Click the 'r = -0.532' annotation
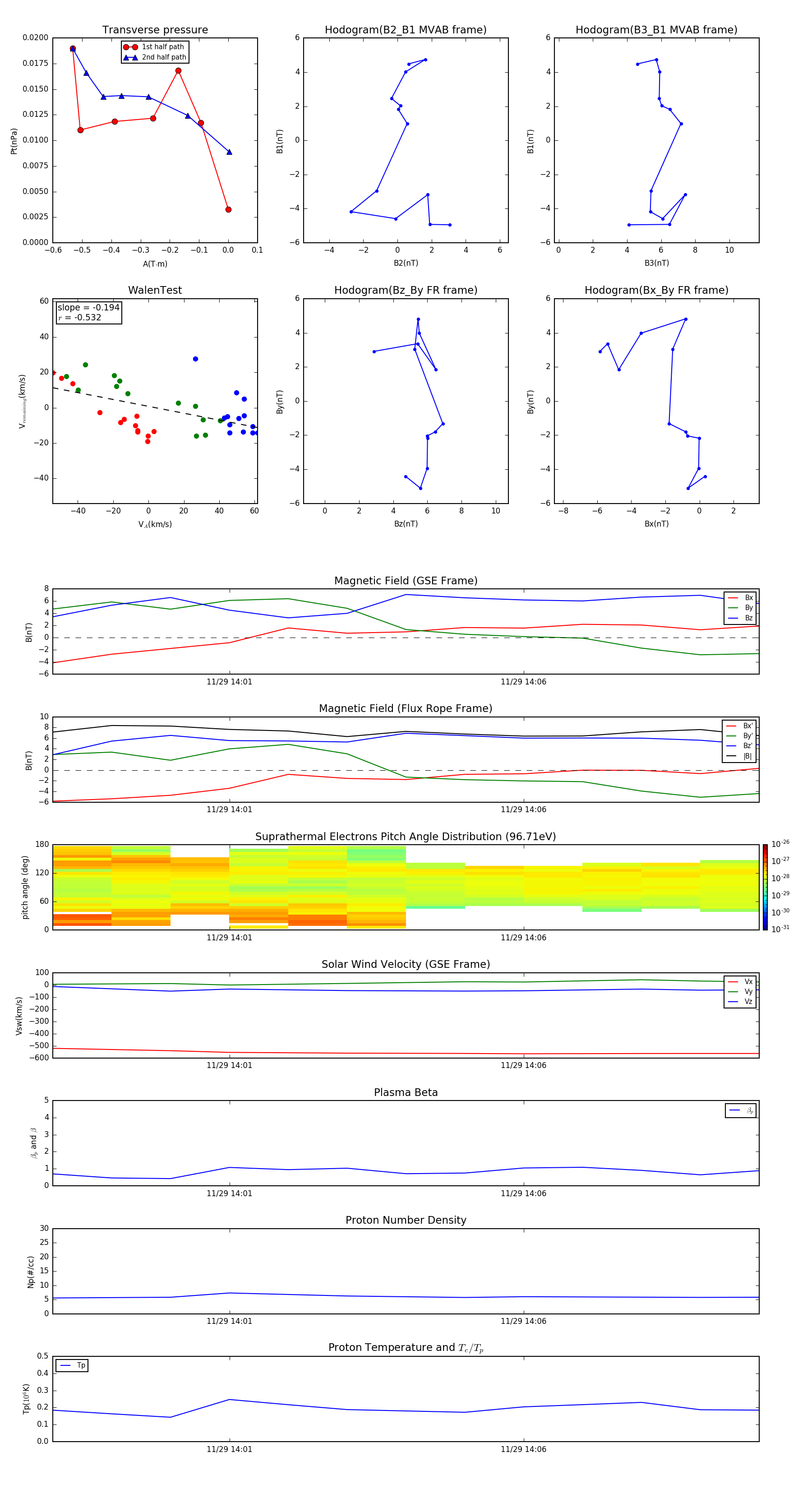Image resolution: width=812 pixels, height=1489 pixels. click(80, 317)
